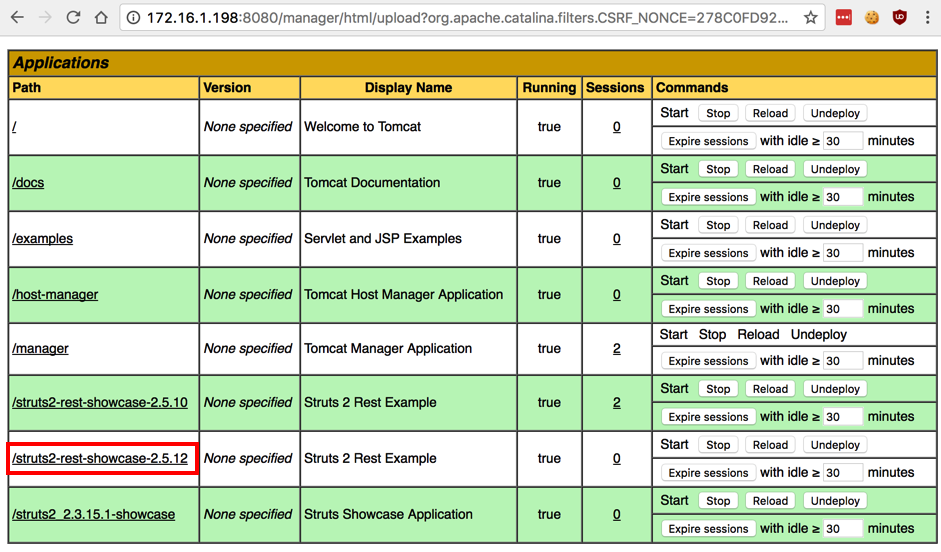Stop the /host-manager application
The width and height of the screenshot is (941, 552).
click(x=718, y=281)
